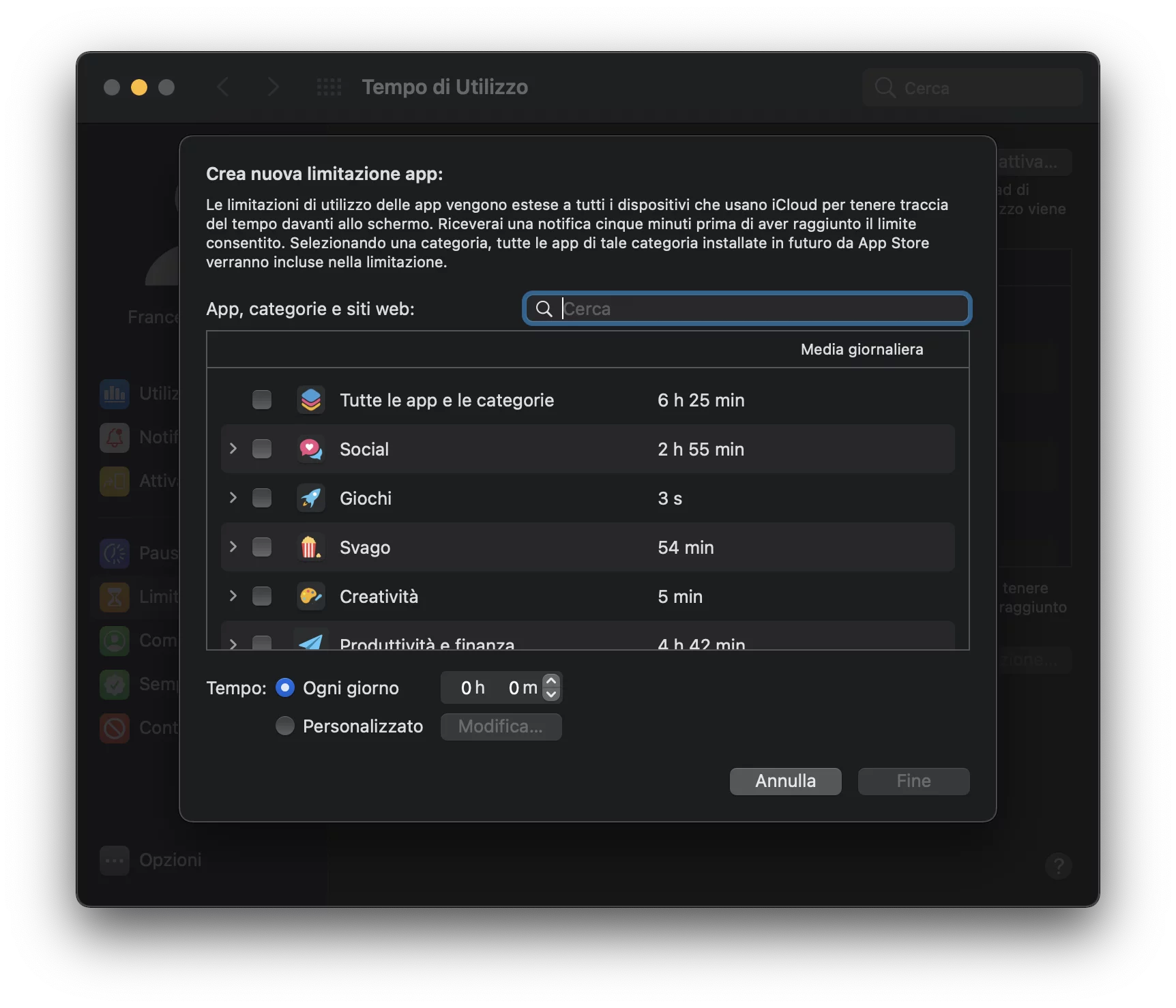Open the show-all preferences grid icon
The height and width of the screenshot is (1008, 1176).
[329, 87]
